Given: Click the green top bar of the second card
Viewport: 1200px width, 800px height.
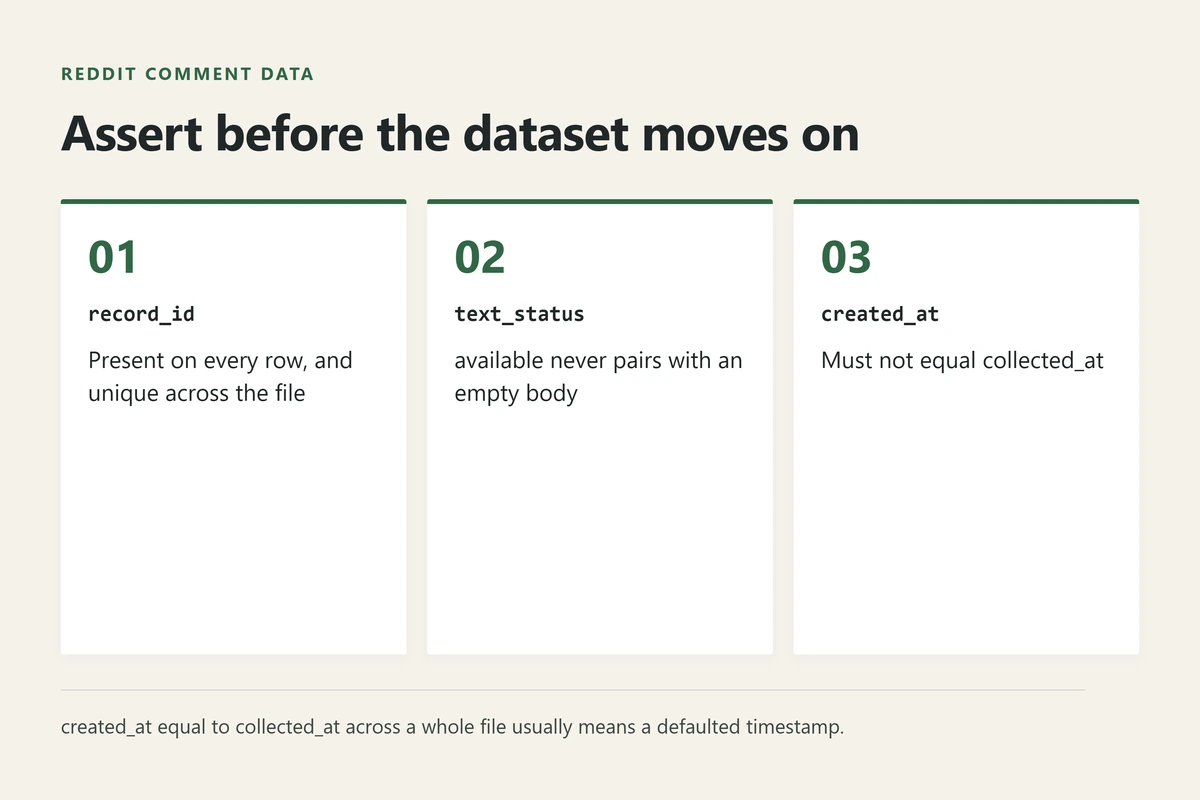Looking at the screenshot, I should click(600, 201).
